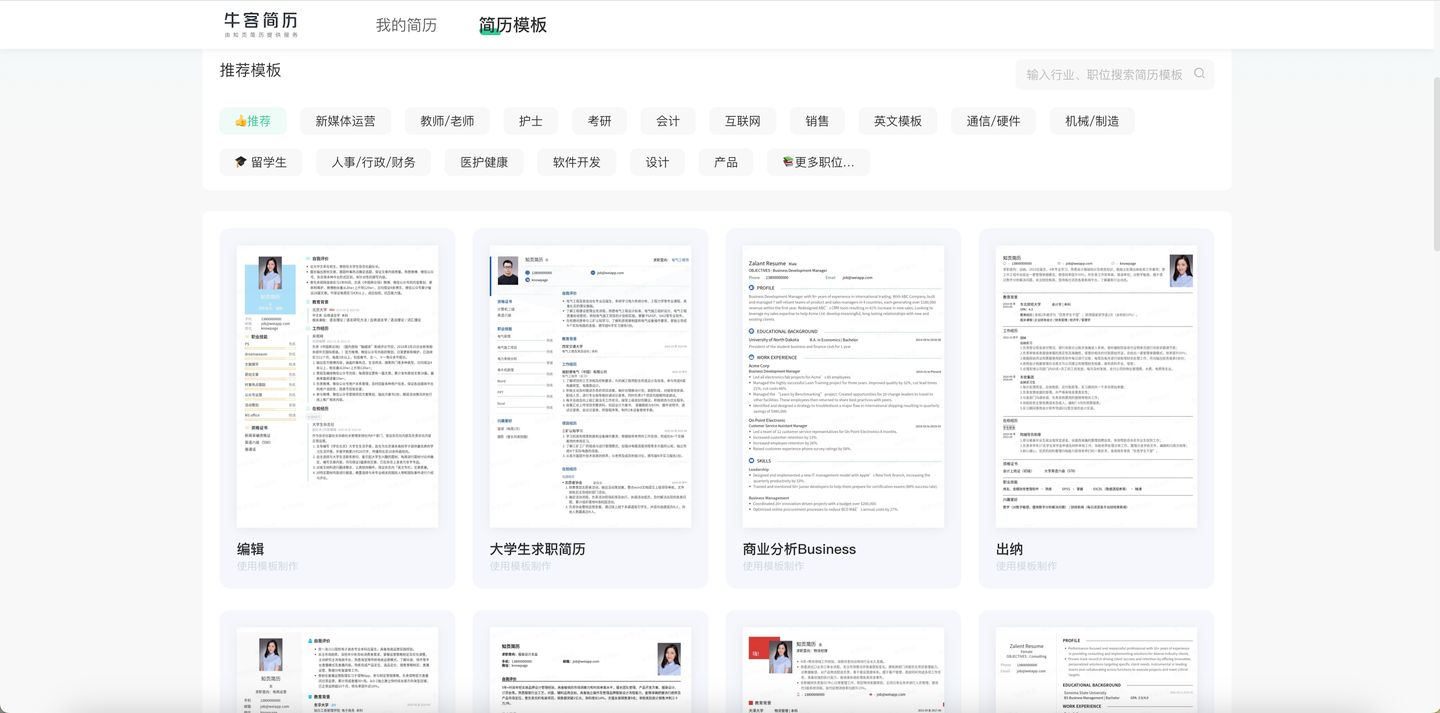The height and width of the screenshot is (713, 1440).
Task: Switch to the 简历模板 tab
Action: [x=513, y=25]
